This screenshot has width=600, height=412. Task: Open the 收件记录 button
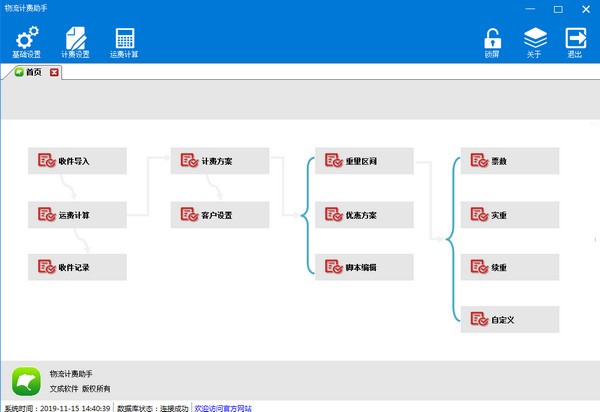(78, 267)
